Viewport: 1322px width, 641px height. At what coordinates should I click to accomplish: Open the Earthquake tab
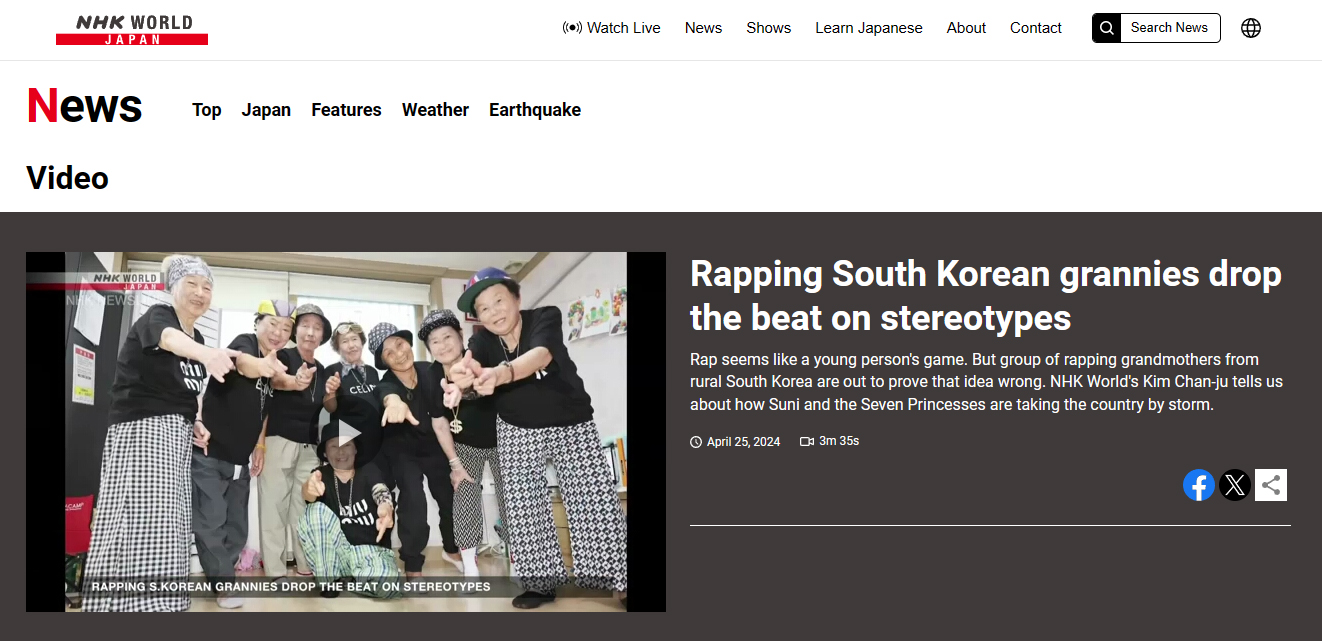534,110
